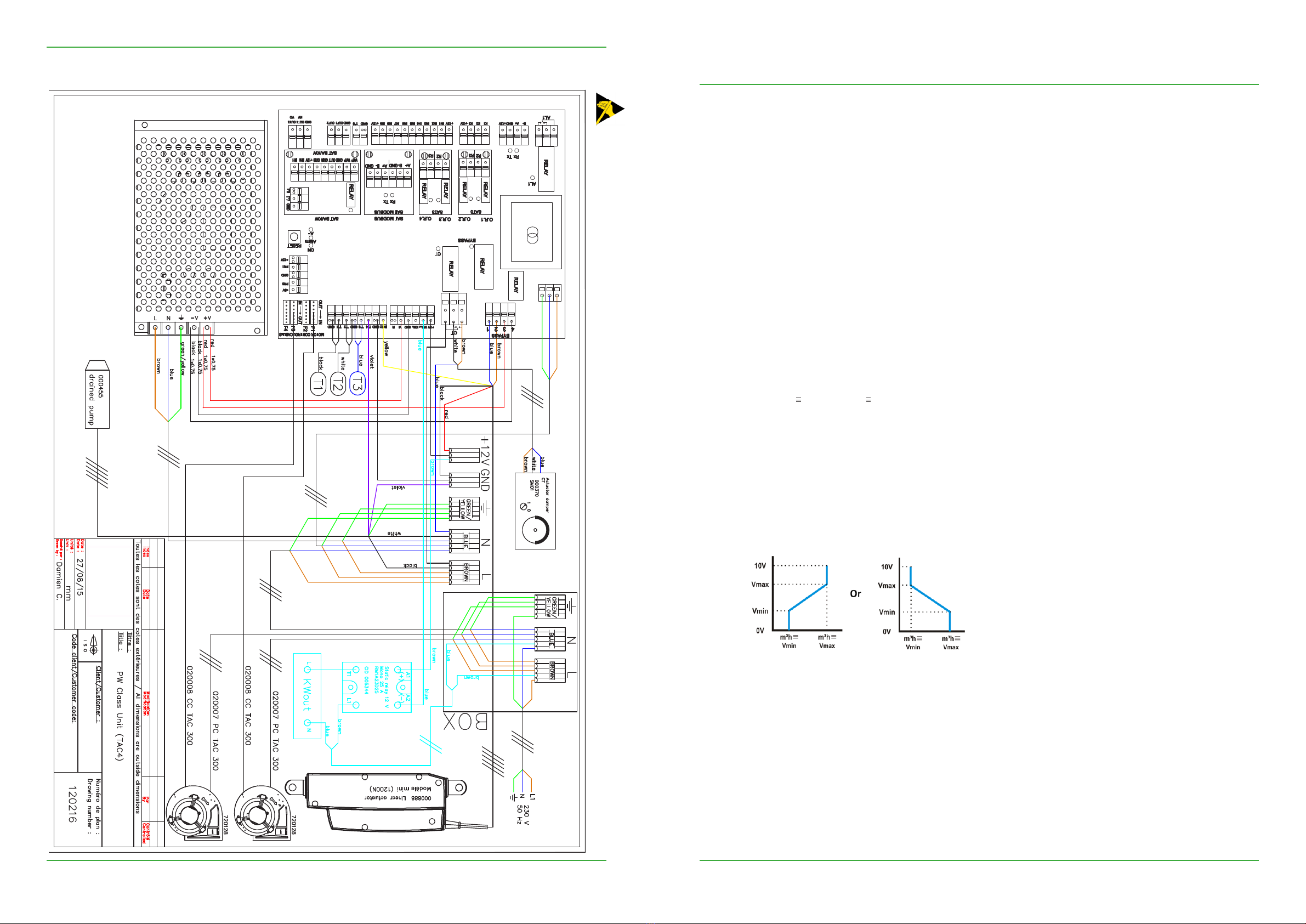
Task: Click the cyan static relay 12 V box
Action: [x=377, y=687]
